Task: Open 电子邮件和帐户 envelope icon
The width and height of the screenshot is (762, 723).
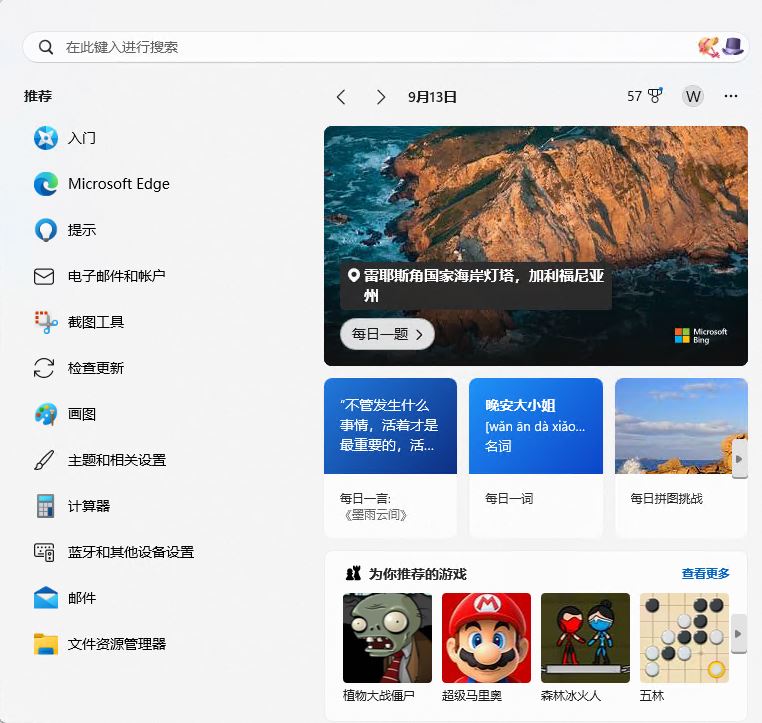Action: tap(44, 276)
